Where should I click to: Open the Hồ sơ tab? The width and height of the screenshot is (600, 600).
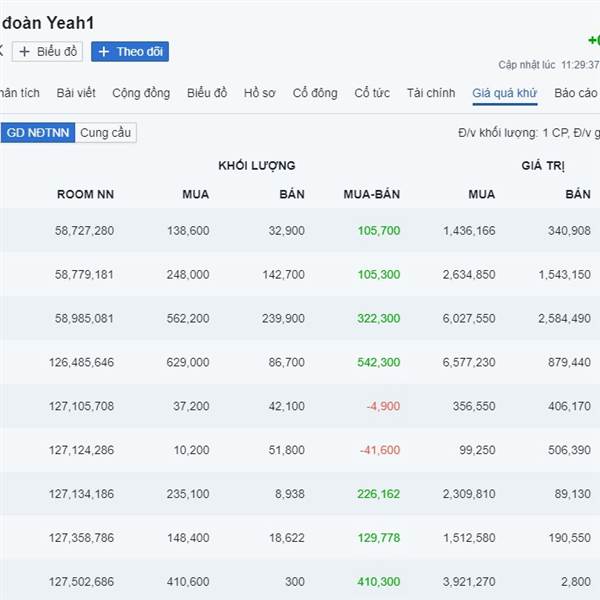[259, 93]
